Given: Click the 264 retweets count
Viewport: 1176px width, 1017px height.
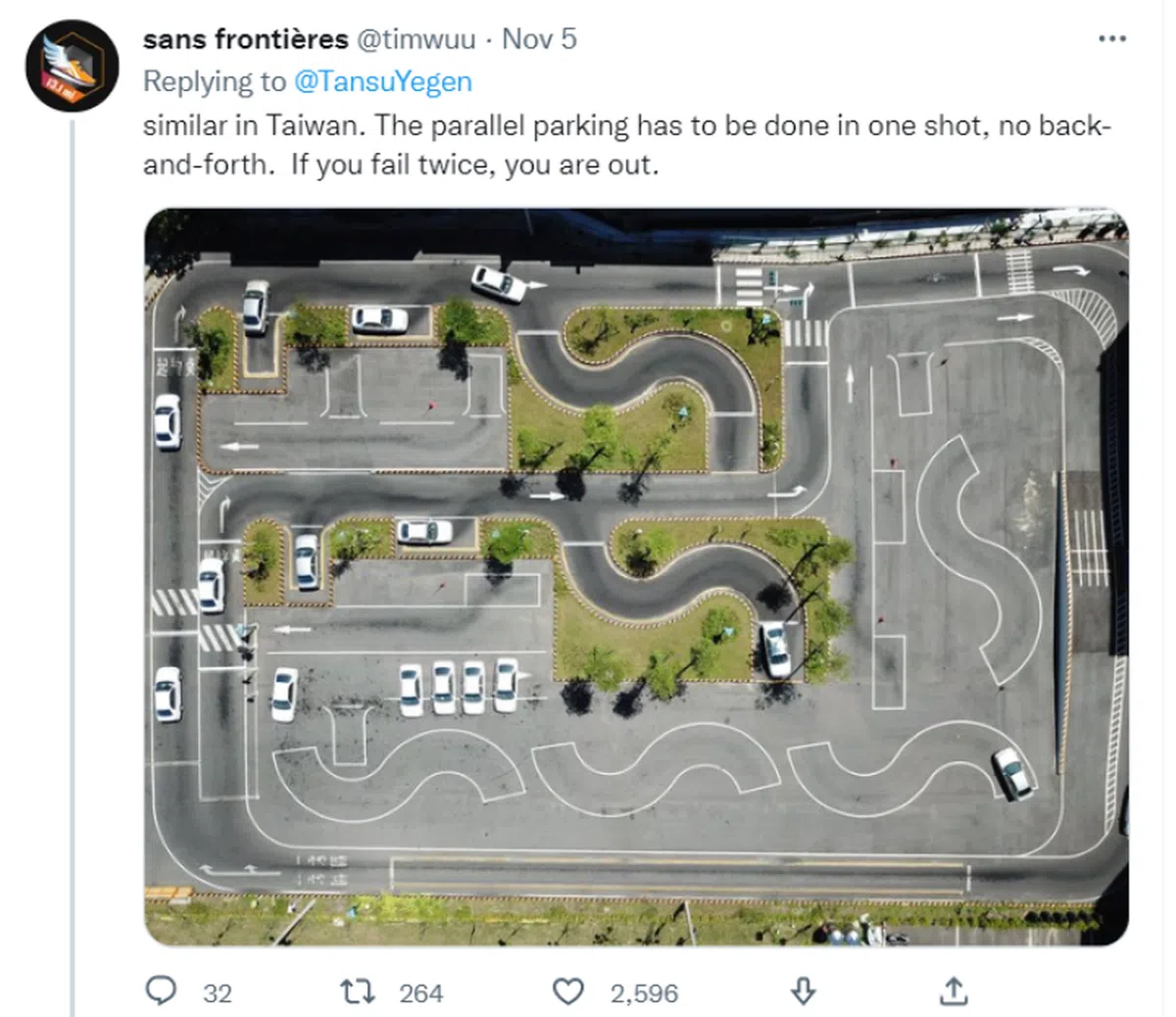Looking at the screenshot, I should (421, 993).
